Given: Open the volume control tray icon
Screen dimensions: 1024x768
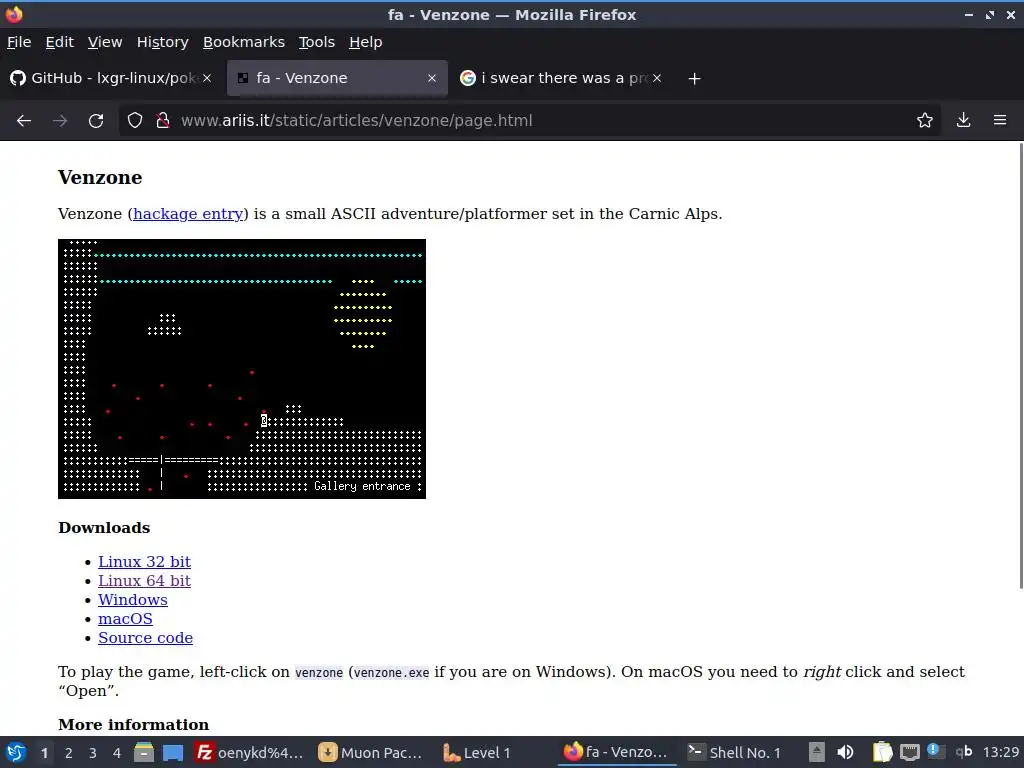Looking at the screenshot, I should click(845, 752).
